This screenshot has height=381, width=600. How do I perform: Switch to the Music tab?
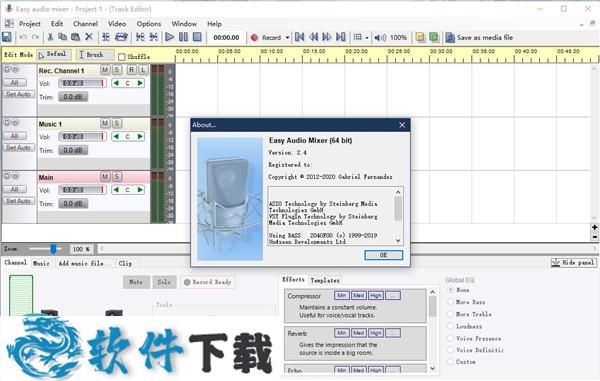coord(41,263)
